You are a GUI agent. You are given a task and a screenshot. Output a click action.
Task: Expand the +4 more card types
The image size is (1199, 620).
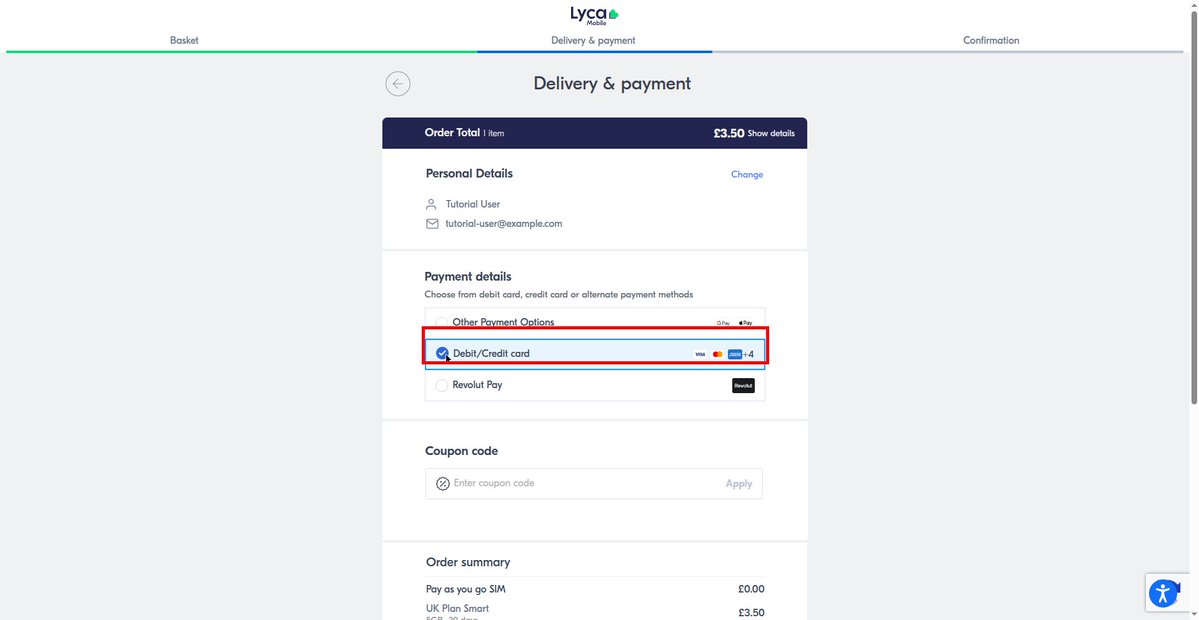[748, 354]
